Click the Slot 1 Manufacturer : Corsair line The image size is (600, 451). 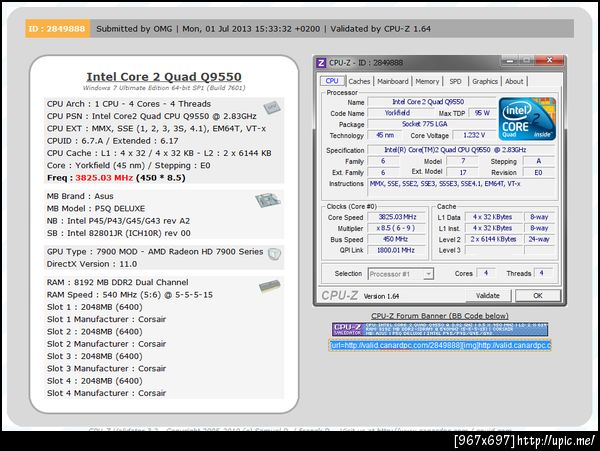coord(106,319)
